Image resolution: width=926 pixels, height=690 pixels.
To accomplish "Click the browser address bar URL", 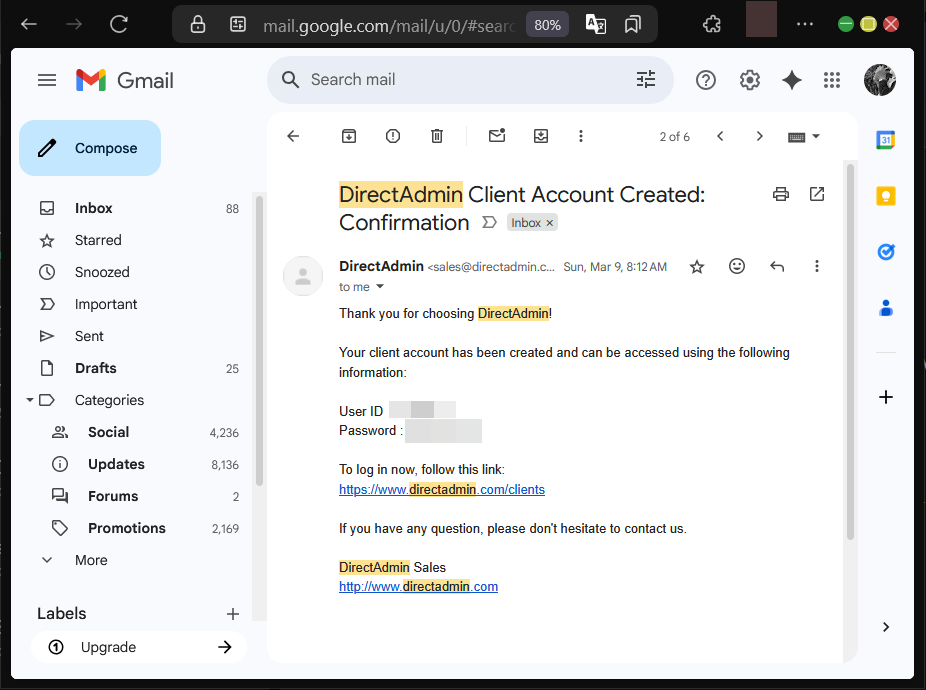I will [x=390, y=25].
